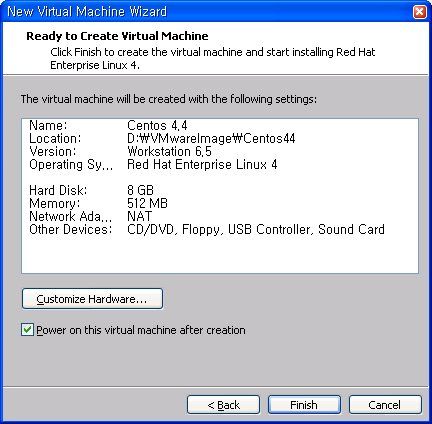432x424 pixels.
Task: Click the Finish button
Action: tap(304, 405)
